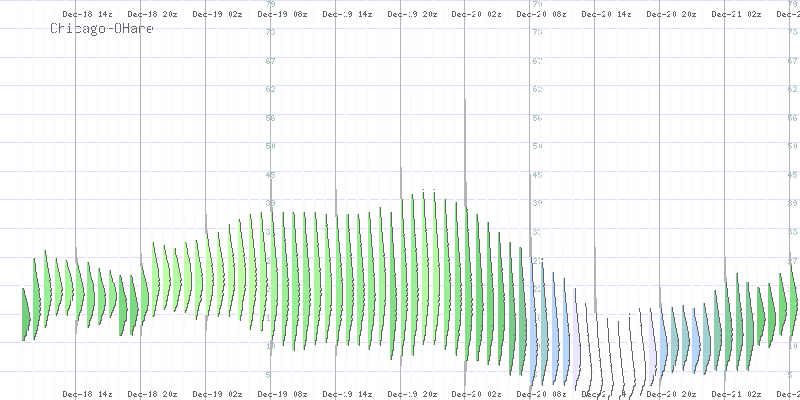Click the bottom Dec-20 20z axis label

click(671, 394)
